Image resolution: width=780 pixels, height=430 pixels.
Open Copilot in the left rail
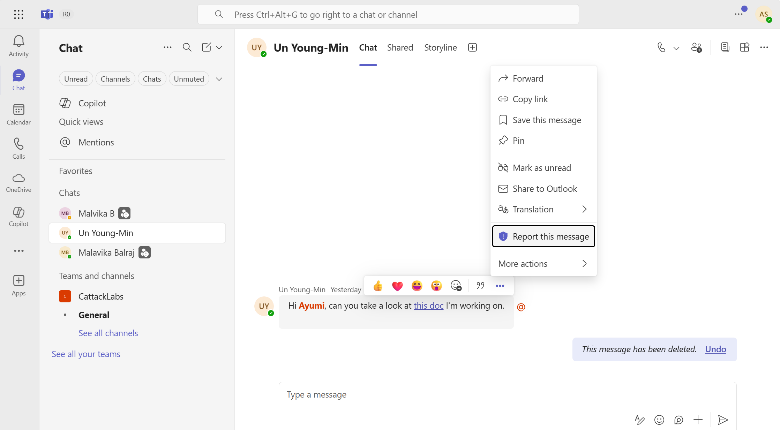point(18,216)
